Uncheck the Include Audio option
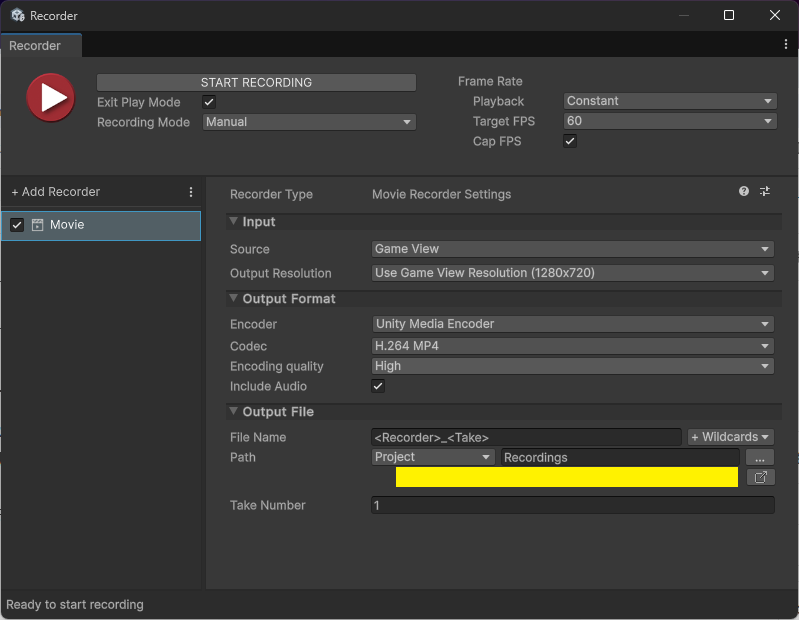 378,387
